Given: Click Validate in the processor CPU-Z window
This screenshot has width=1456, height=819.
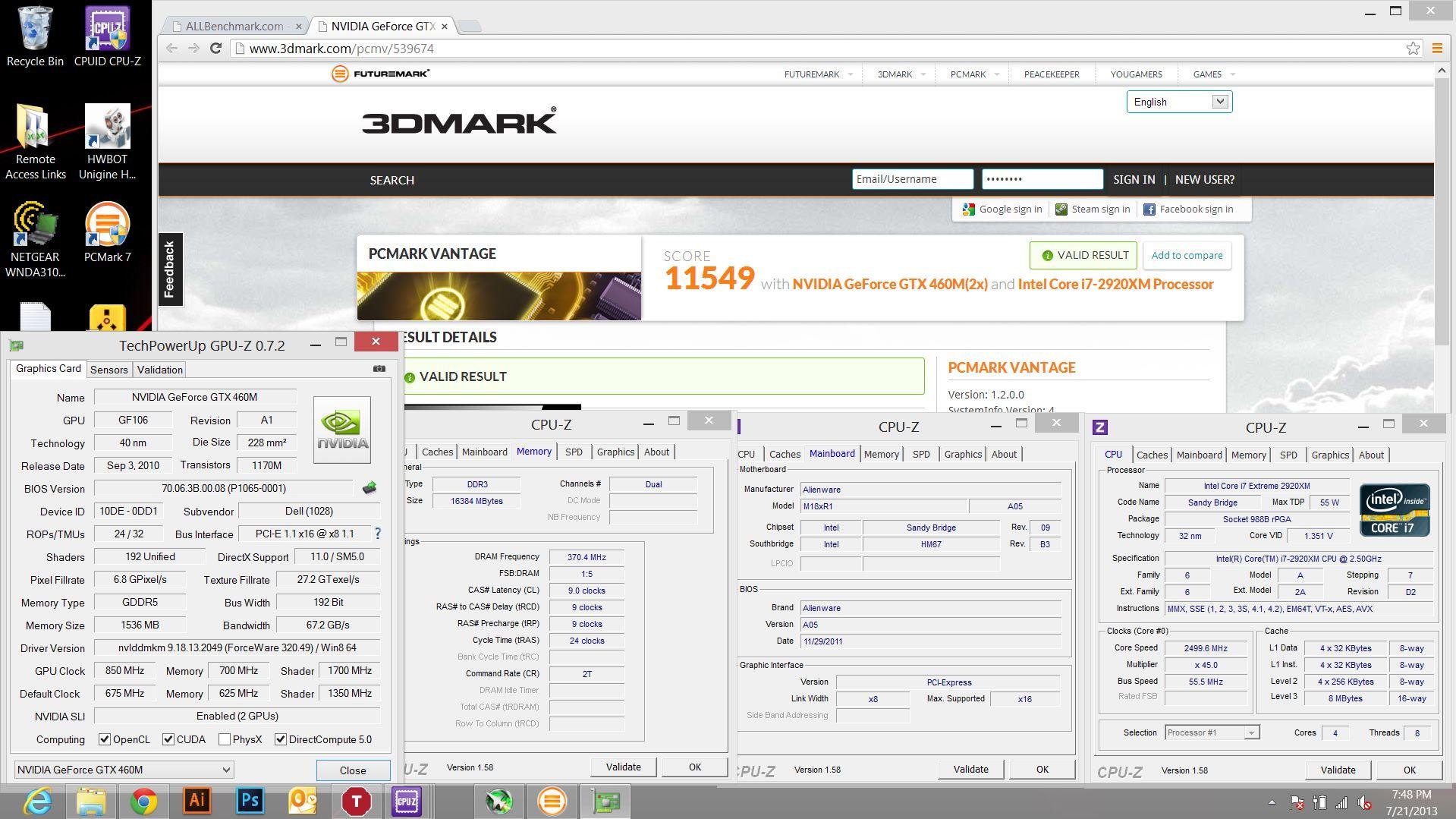Looking at the screenshot, I should [x=1338, y=770].
